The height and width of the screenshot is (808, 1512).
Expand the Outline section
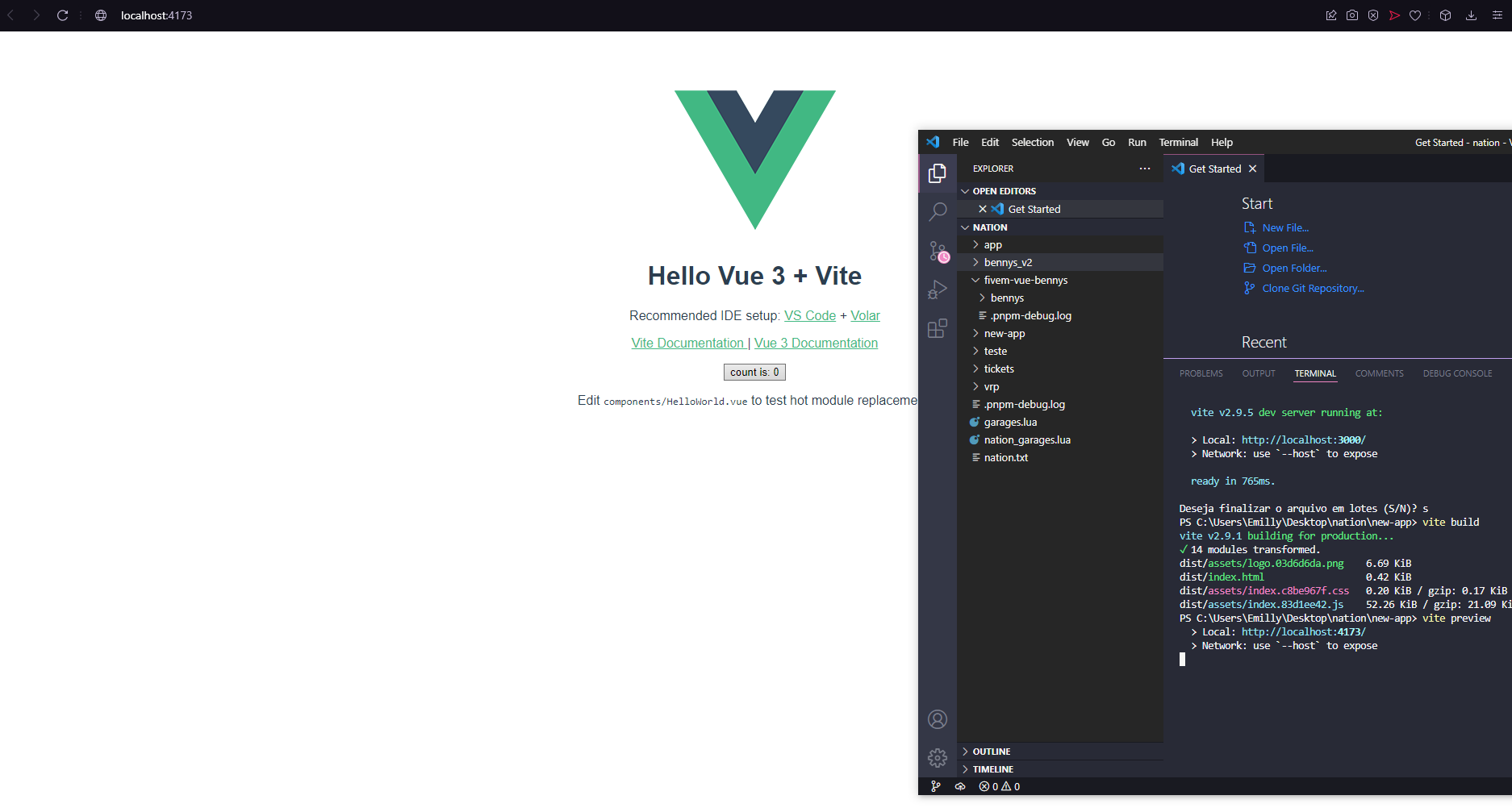[x=1060, y=752]
